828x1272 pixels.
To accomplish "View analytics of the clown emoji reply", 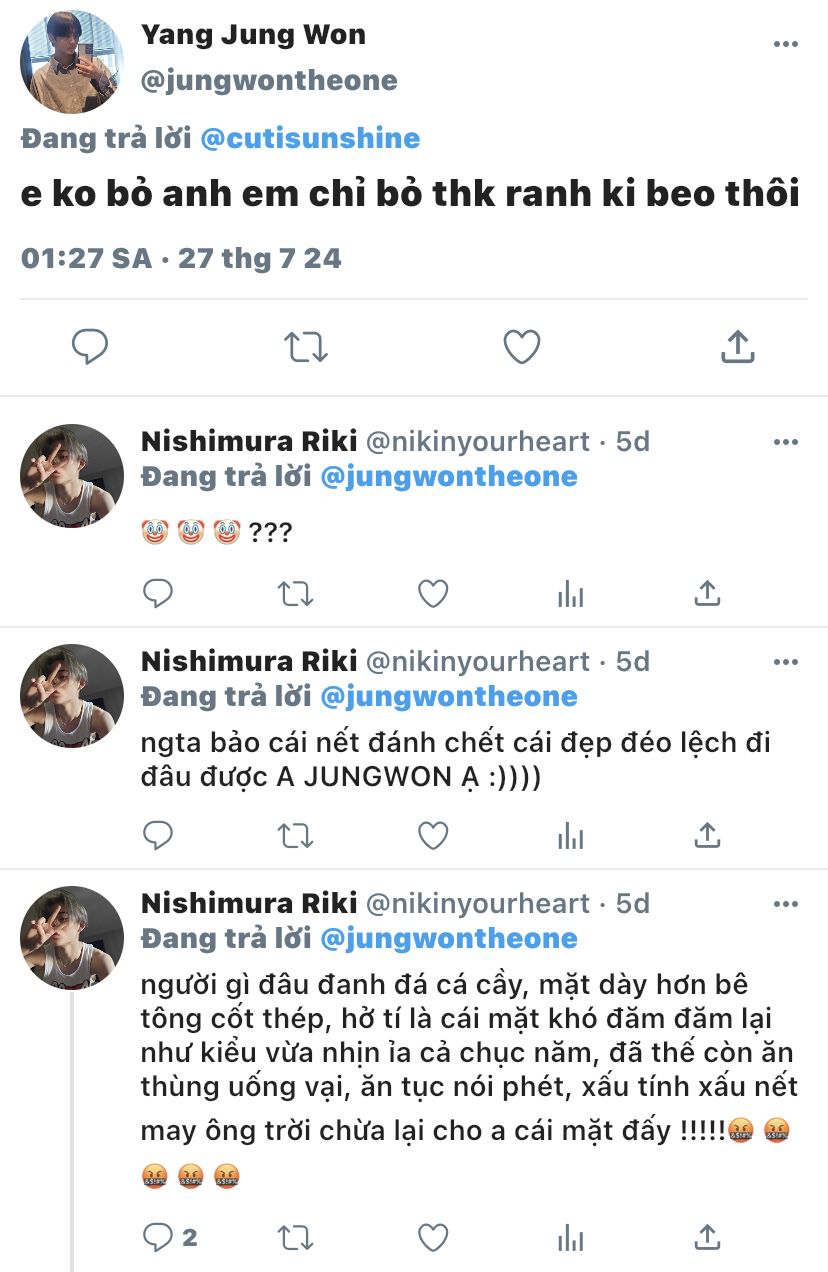I will (x=570, y=594).
